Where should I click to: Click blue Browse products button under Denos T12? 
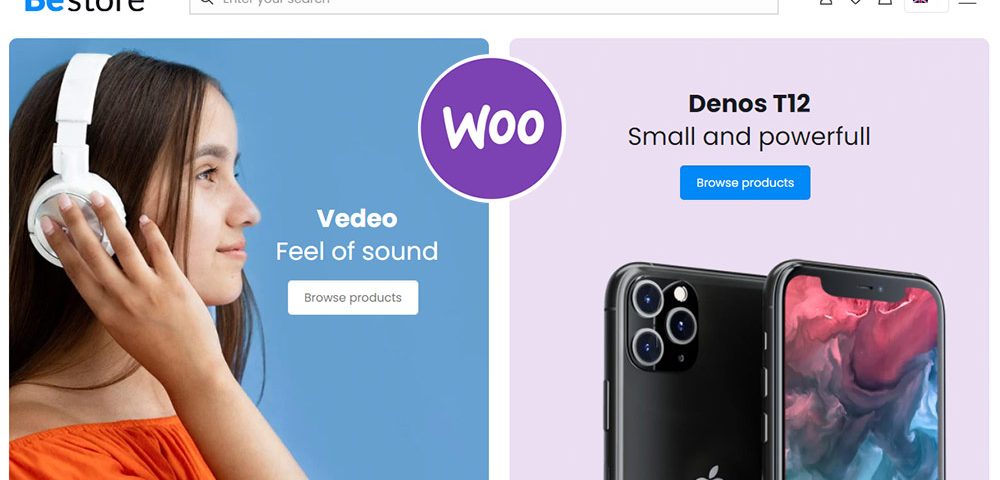pyautogui.click(x=745, y=183)
